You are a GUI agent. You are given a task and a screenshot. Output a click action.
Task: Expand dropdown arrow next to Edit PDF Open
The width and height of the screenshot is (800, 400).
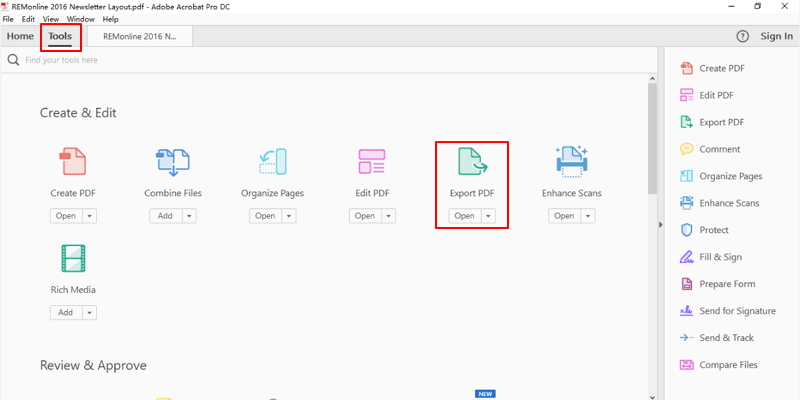click(x=389, y=216)
